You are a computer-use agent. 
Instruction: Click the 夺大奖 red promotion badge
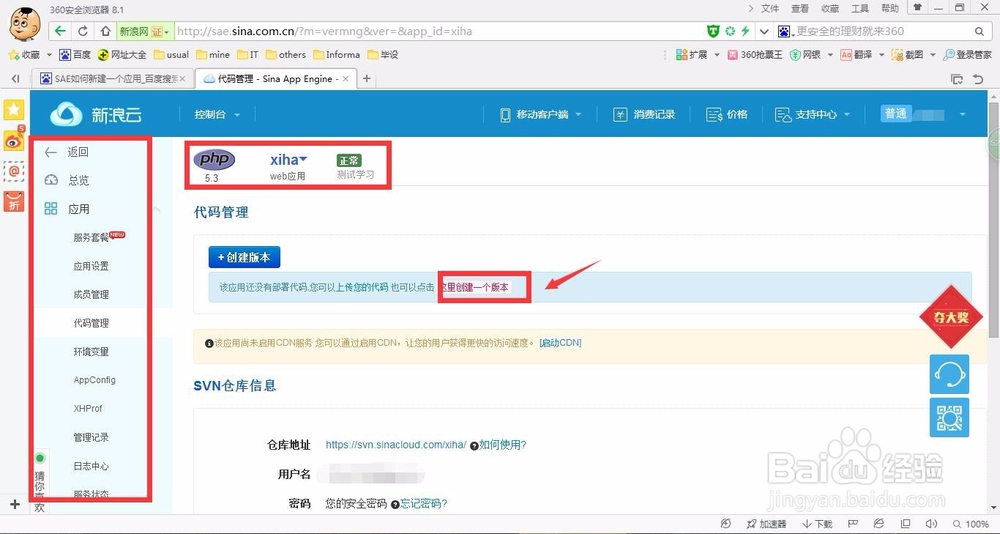point(951,316)
